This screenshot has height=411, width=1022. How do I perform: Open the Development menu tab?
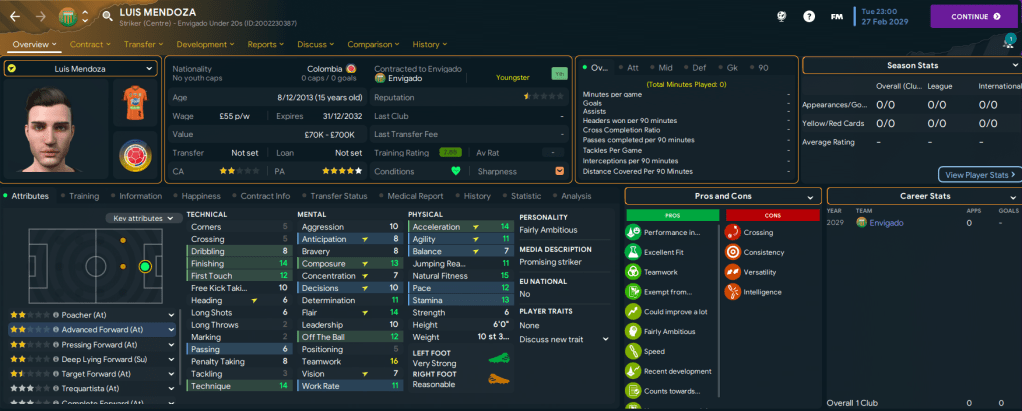click(207, 44)
